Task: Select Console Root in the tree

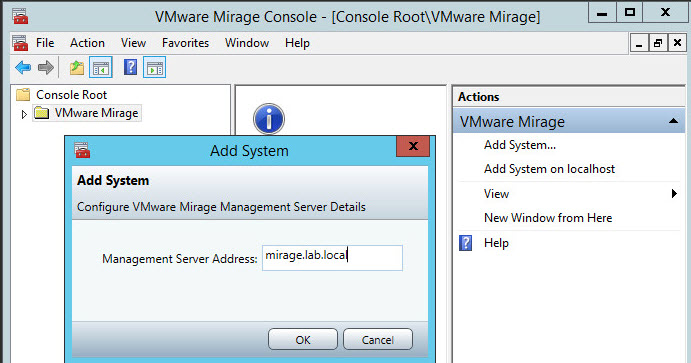Action: 71,94
